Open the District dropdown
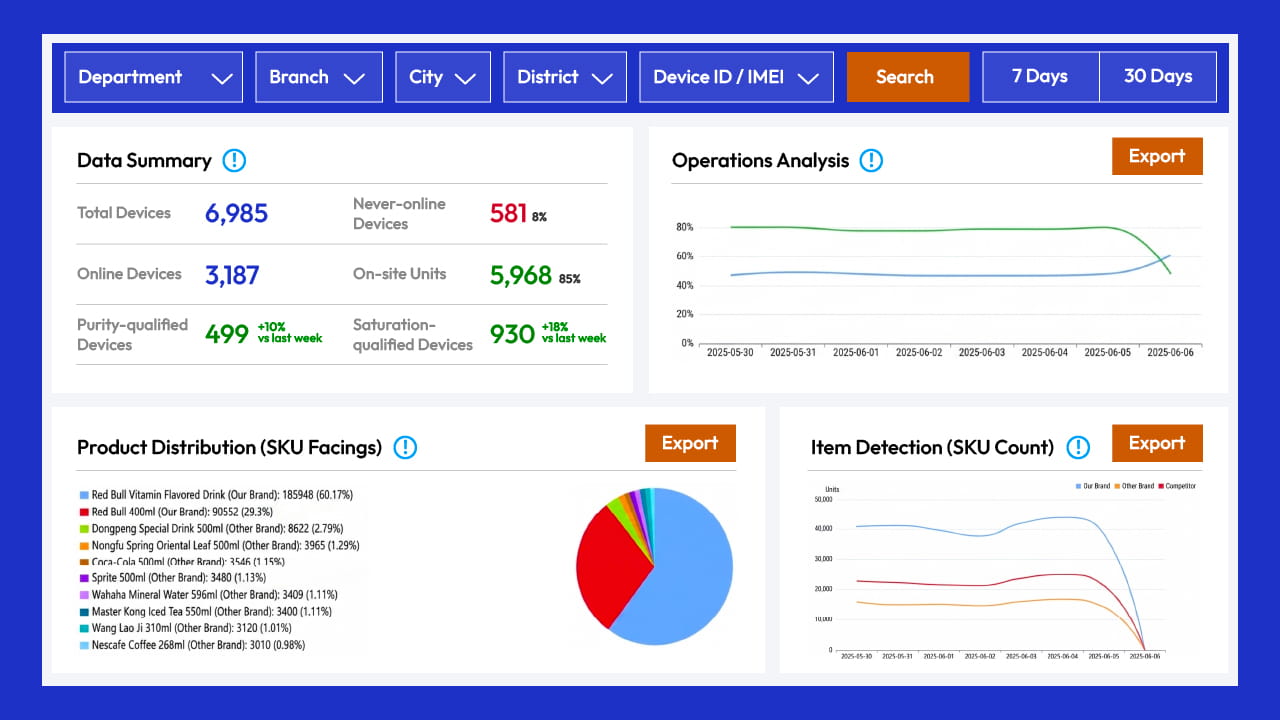The height and width of the screenshot is (720, 1280). [565, 77]
